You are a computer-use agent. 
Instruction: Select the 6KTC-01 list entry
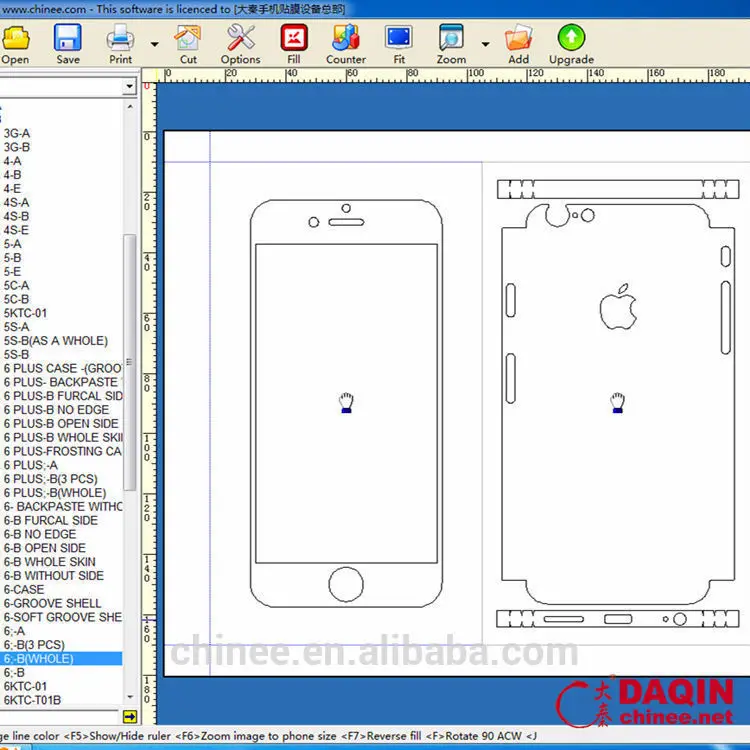click(25, 687)
